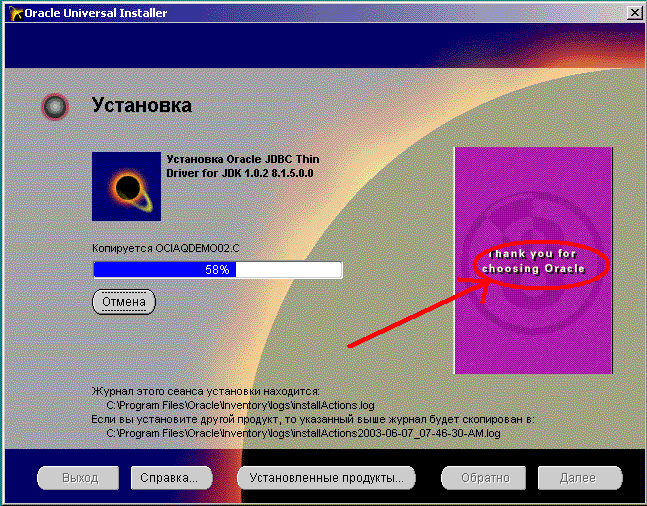Click the Выход button

coord(78,478)
